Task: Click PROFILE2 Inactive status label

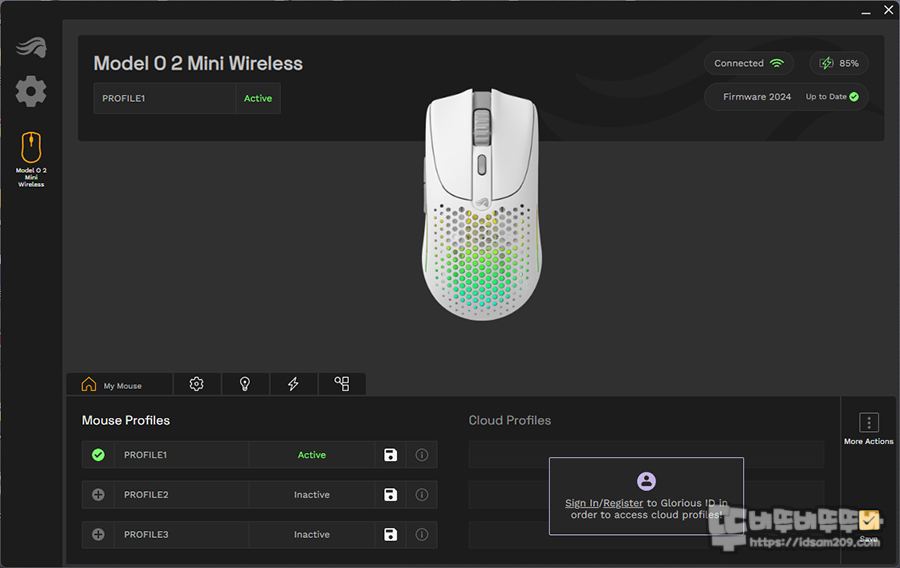Action: [312, 495]
